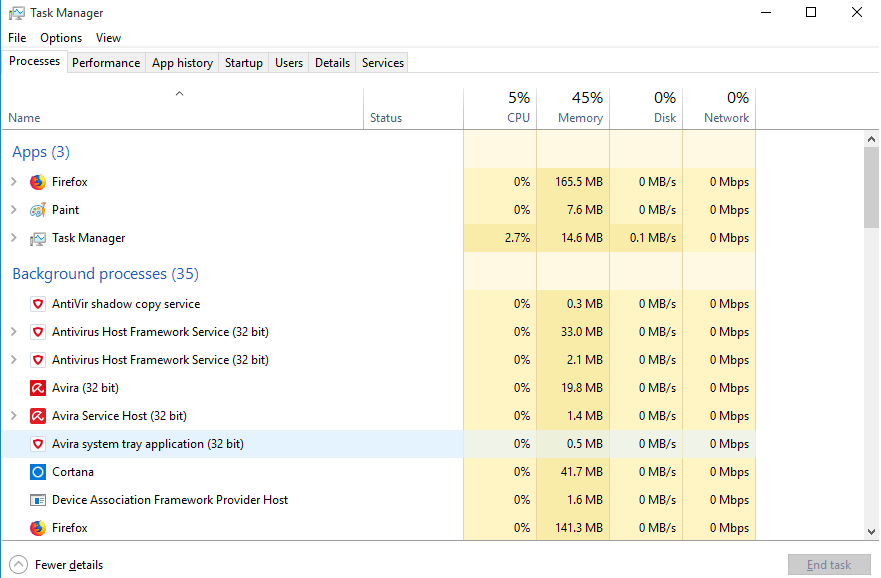Select the Avira (32 bit) process name
Screen dimensions: 881x578
85,388
